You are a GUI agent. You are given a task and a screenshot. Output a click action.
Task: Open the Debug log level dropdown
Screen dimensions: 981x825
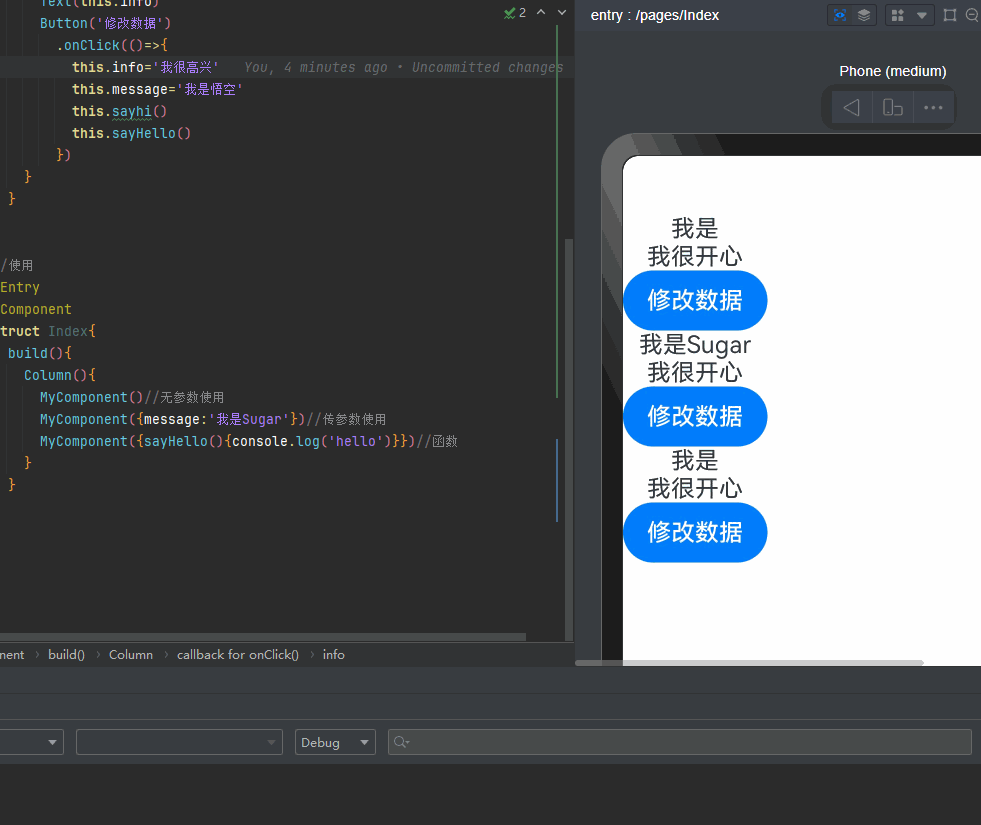335,742
